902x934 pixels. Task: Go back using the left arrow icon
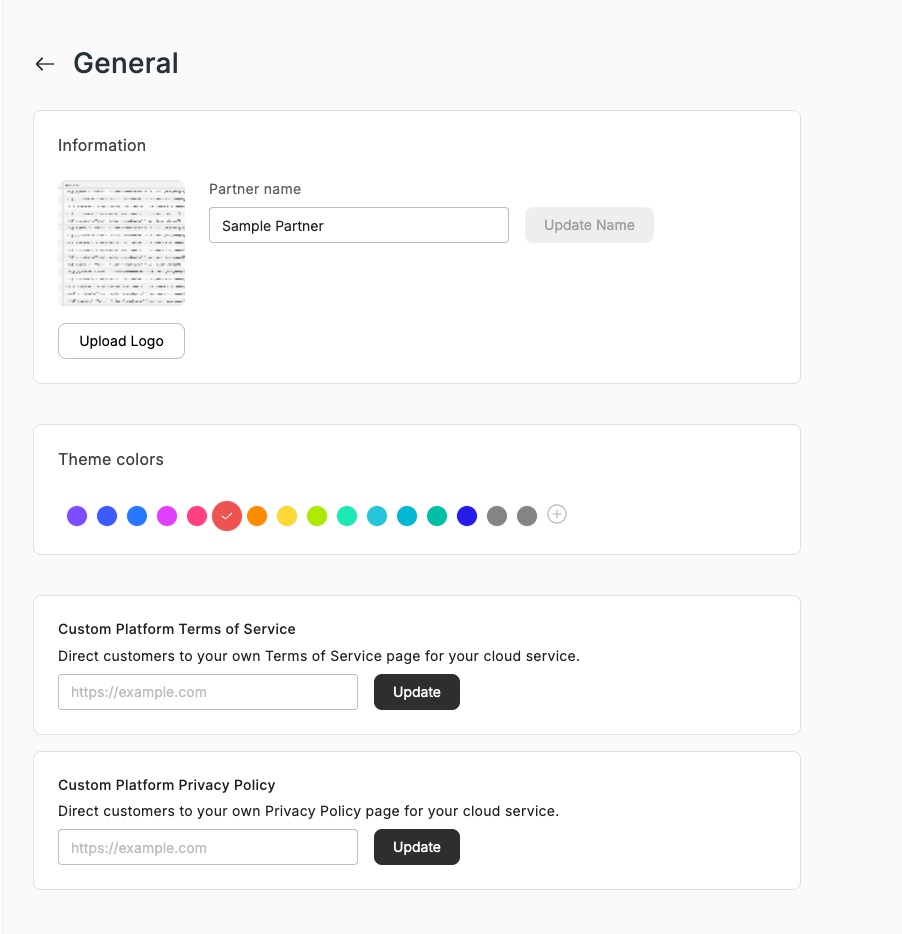pos(45,64)
